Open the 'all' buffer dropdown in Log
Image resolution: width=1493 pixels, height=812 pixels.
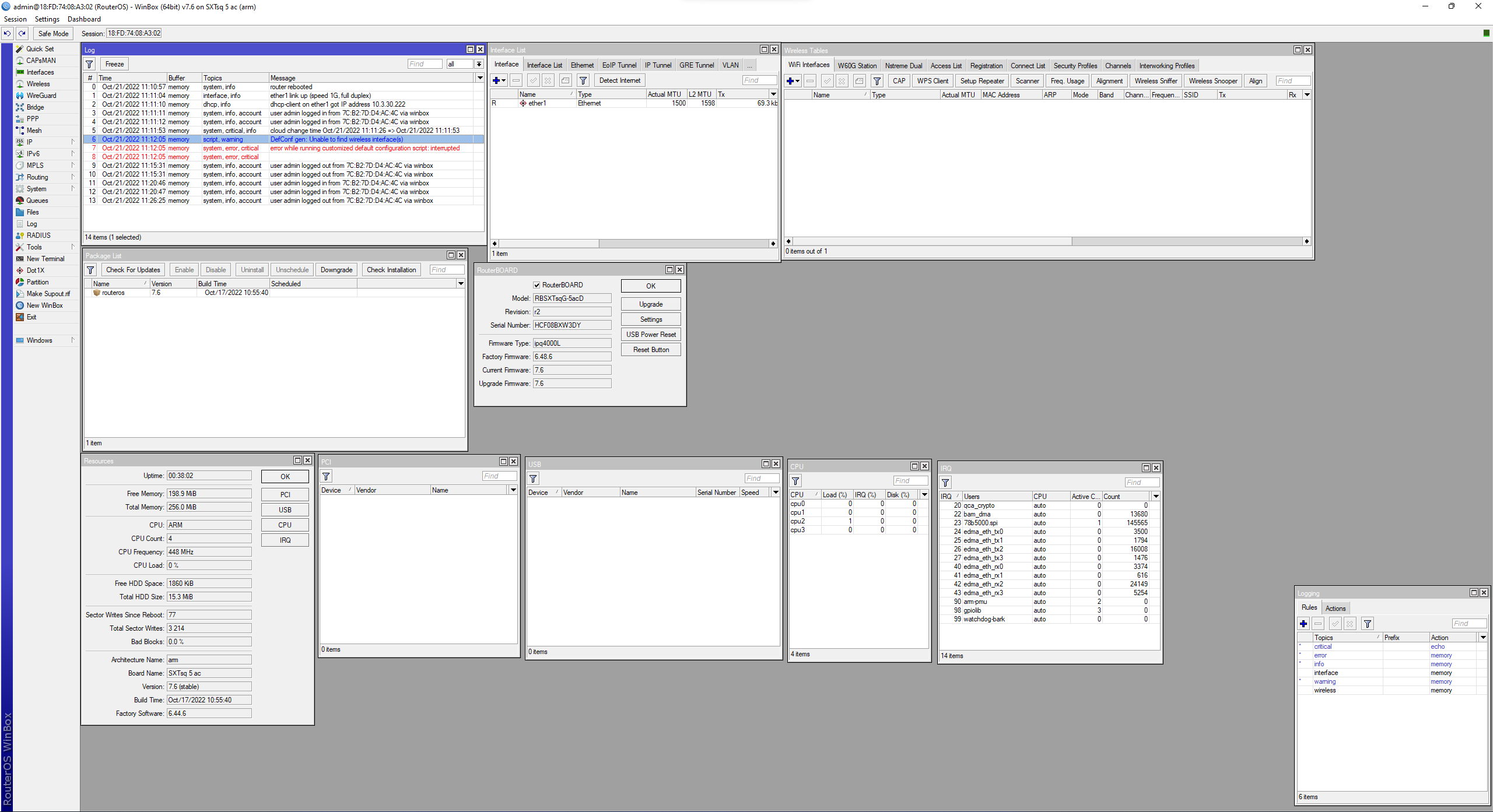(x=479, y=64)
